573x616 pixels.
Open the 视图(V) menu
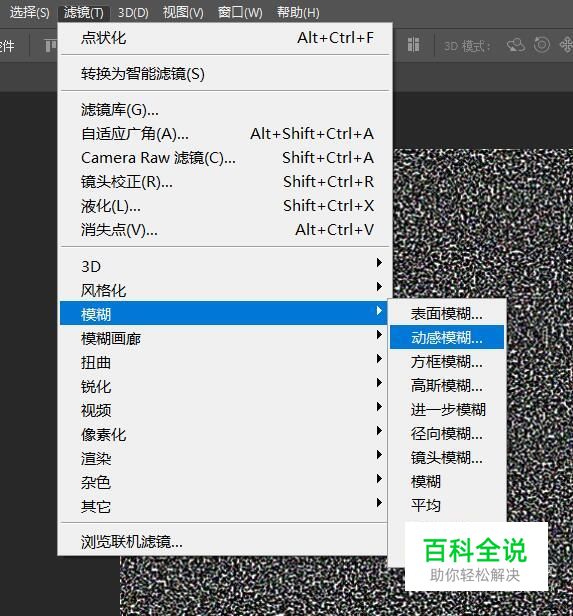[x=183, y=13]
